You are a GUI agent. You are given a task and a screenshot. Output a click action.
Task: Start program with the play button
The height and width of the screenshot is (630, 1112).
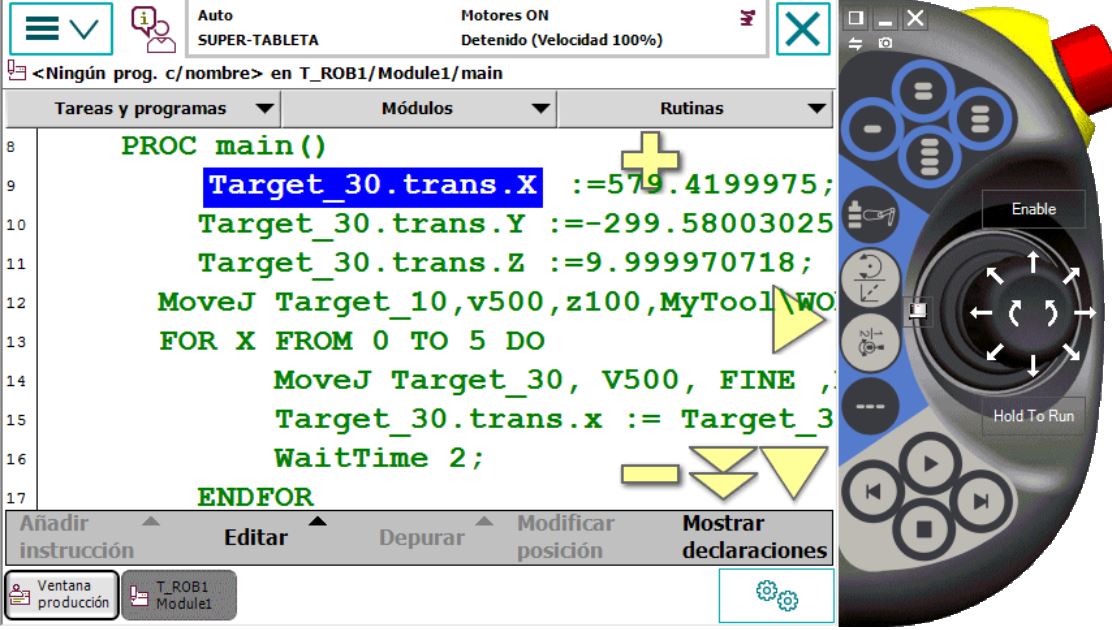pos(930,465)
